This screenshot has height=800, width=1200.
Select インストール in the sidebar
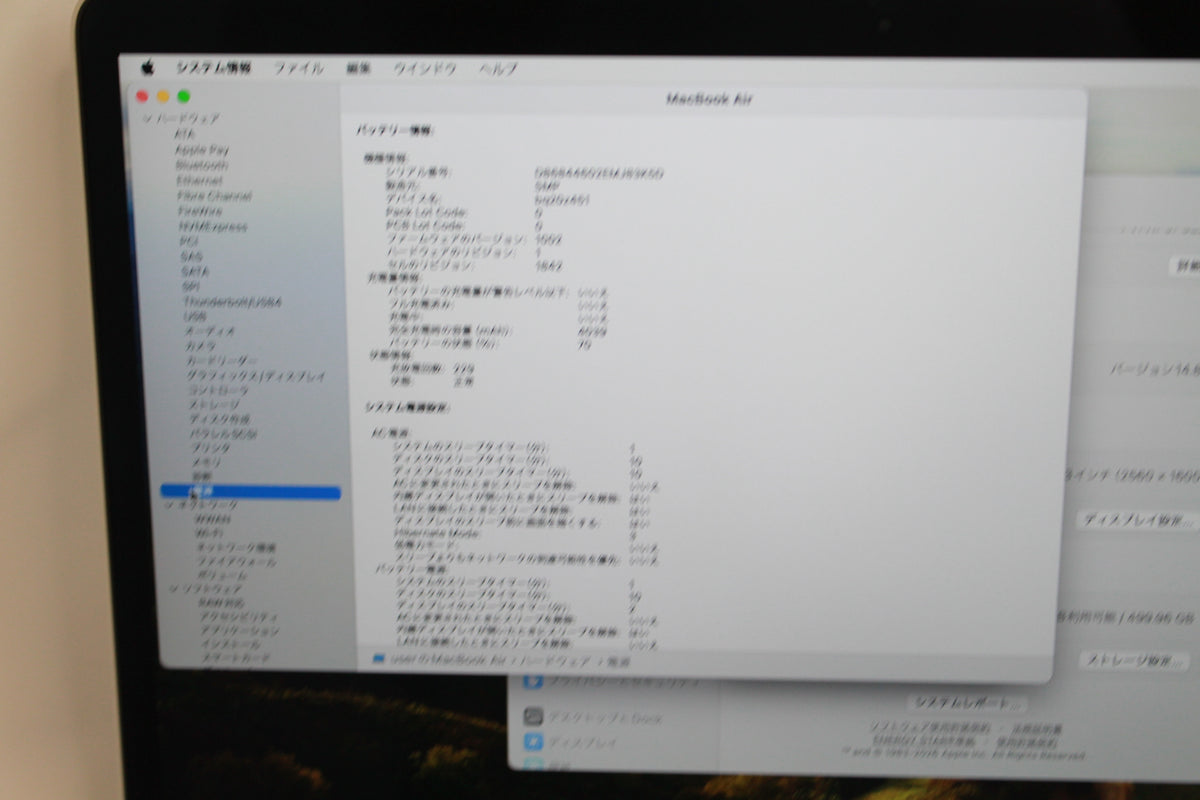[232, 646]
